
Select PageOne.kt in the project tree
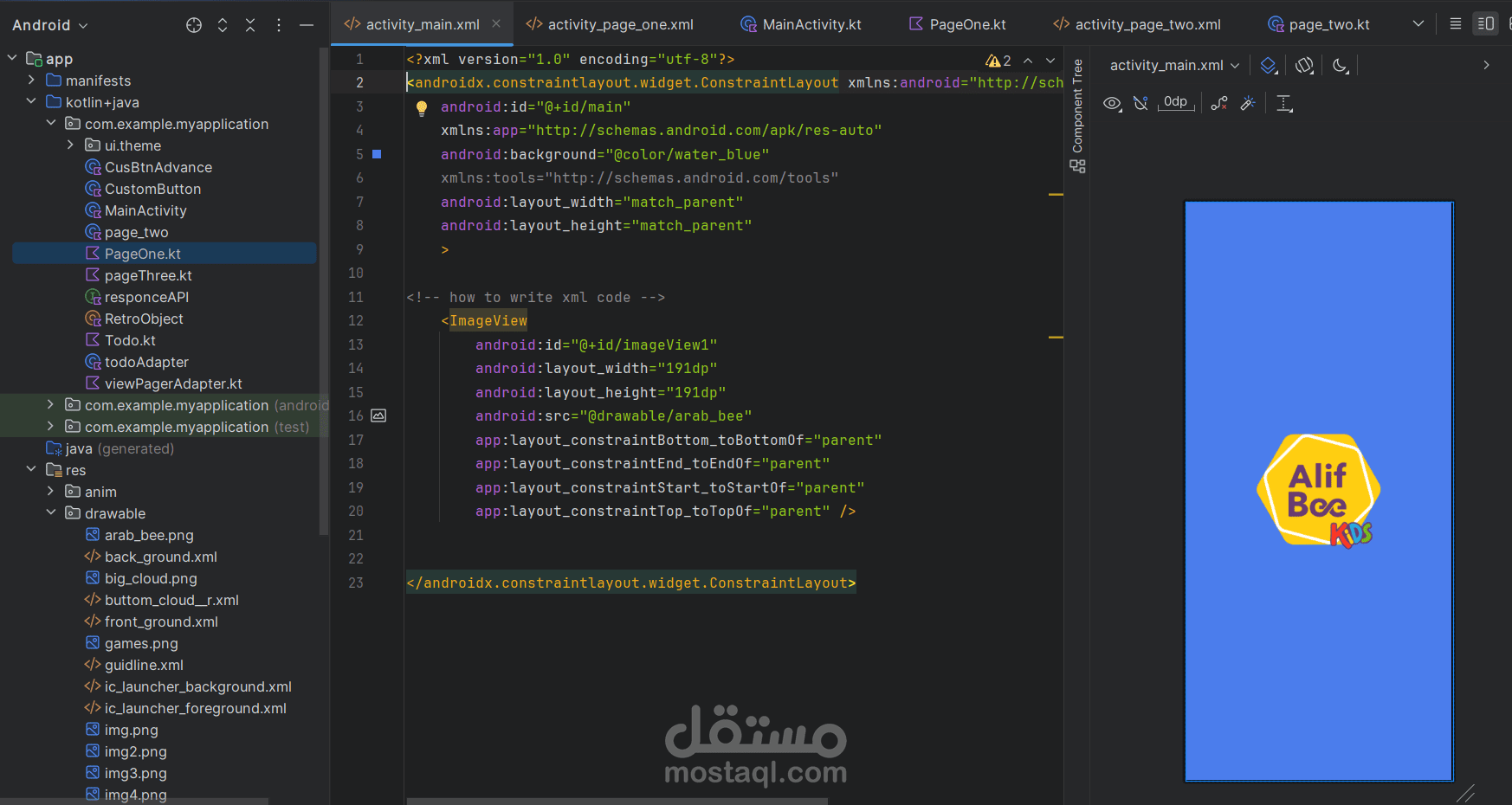165,254
